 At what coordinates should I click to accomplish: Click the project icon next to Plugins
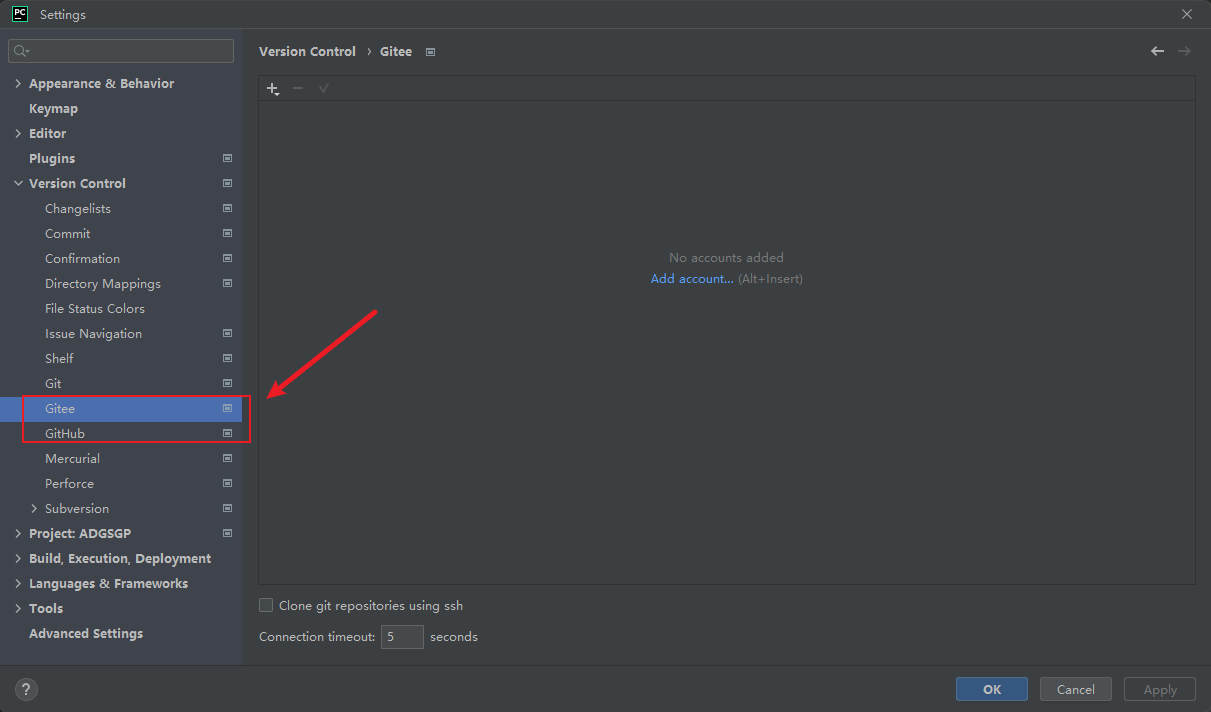(x=227, y=158)
